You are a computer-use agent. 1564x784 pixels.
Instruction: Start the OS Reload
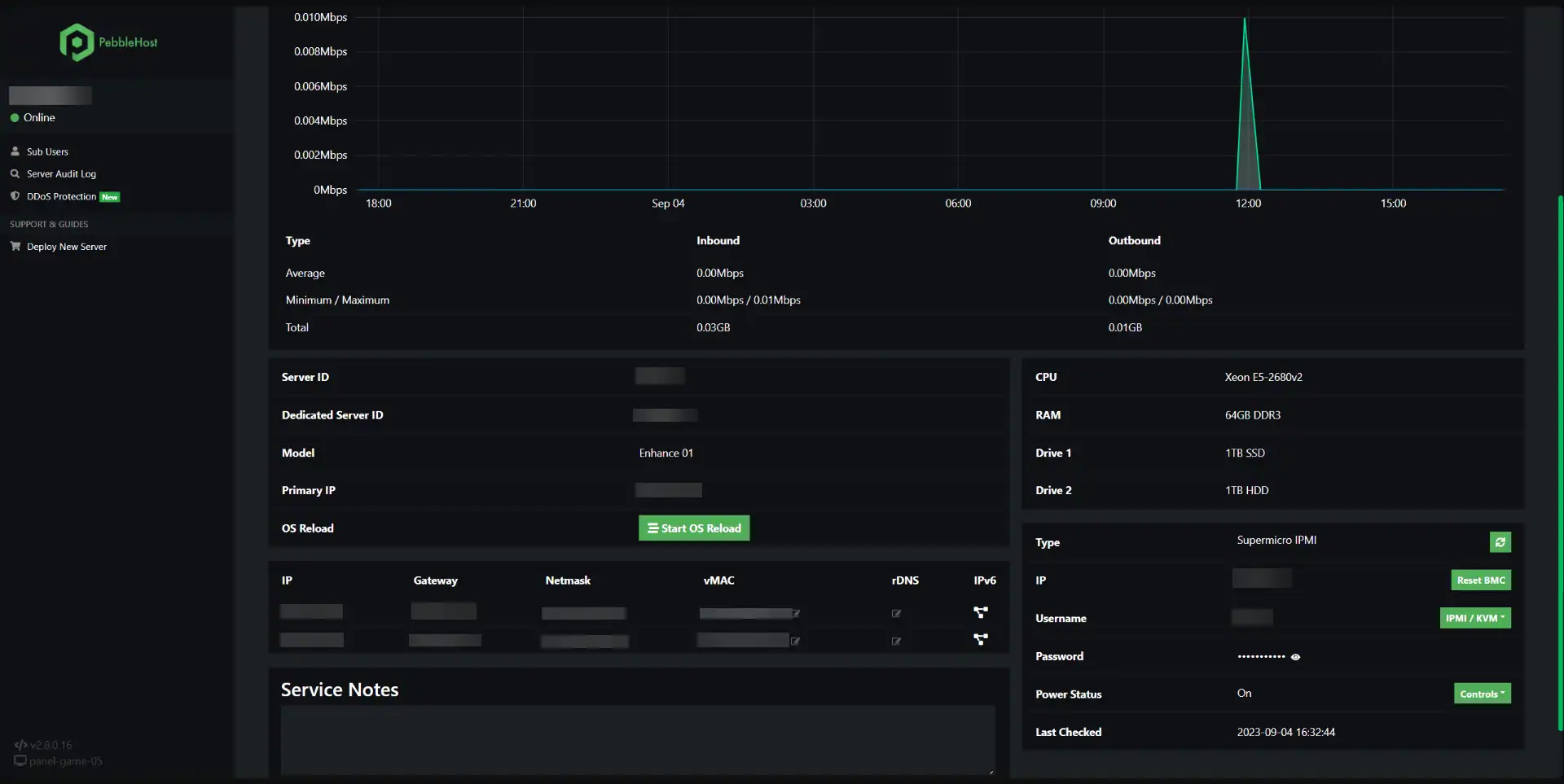(x=694, y=528)
